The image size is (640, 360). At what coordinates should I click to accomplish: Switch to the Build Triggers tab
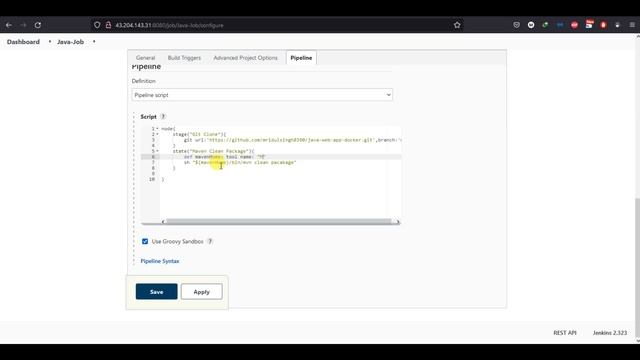[x=184, y=58]
